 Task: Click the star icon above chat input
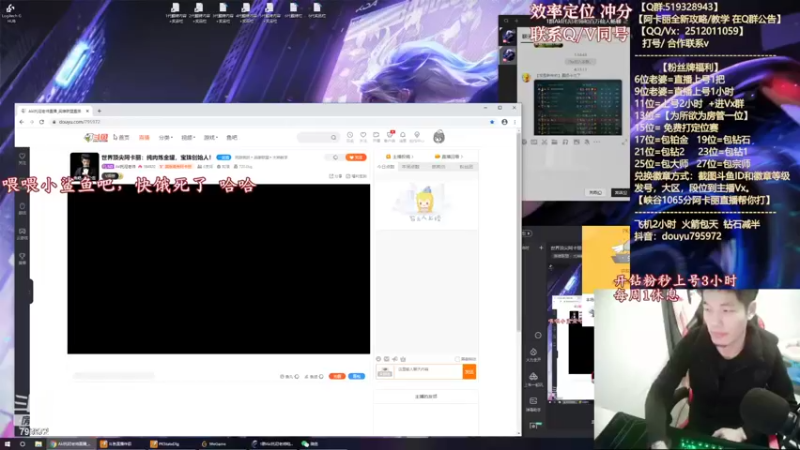(x=403, y=359)
